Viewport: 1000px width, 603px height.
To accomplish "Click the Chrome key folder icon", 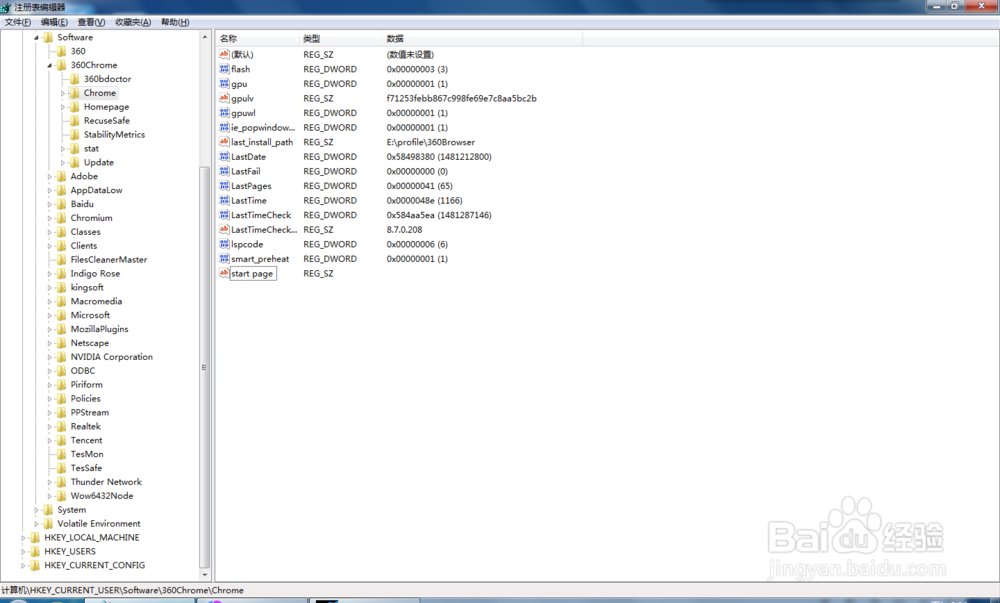I will pyautogui.click(x=75, y=93).
